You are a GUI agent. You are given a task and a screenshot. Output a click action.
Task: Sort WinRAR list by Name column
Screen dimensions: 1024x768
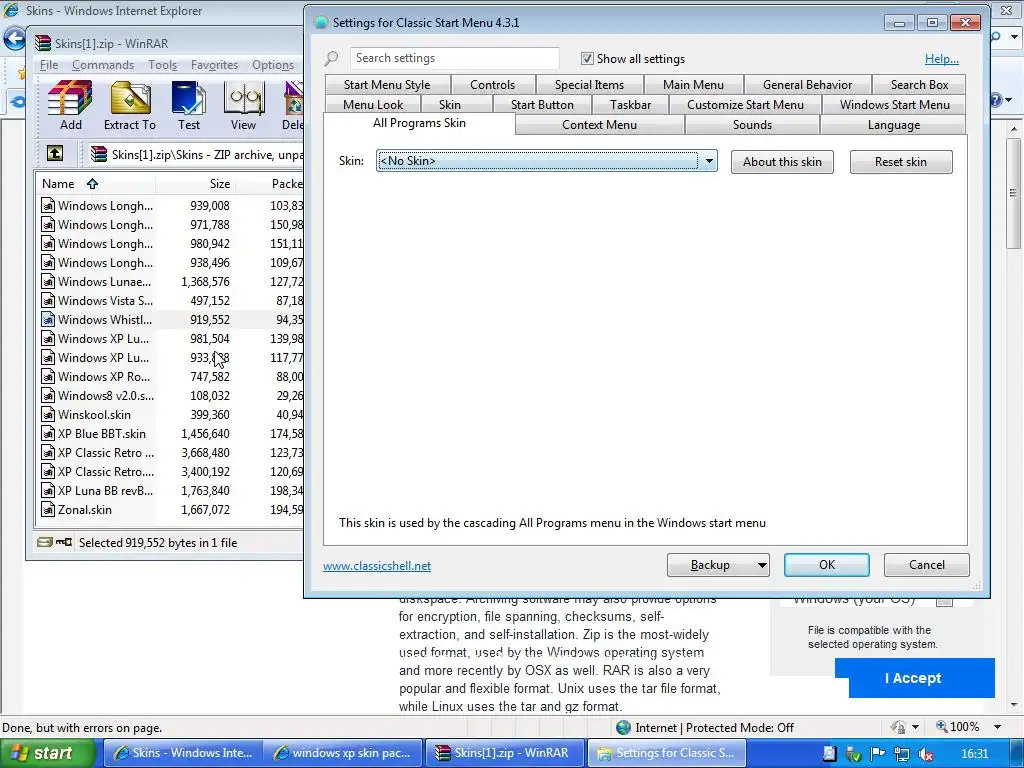click(95, 184)
